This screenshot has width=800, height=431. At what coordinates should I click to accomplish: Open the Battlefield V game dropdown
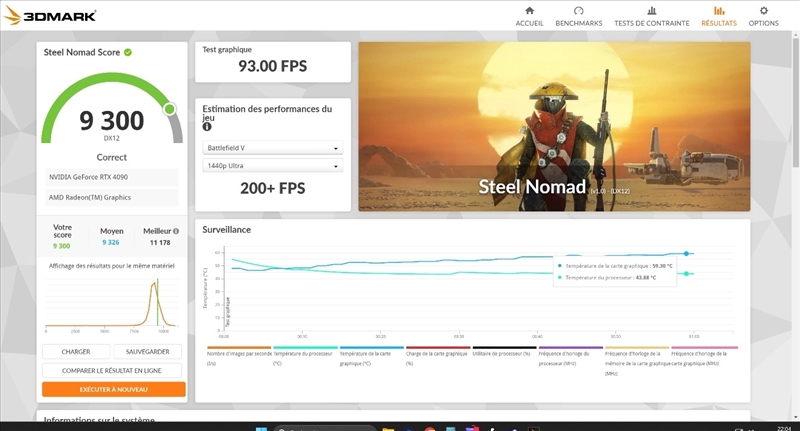coord(272,148)
